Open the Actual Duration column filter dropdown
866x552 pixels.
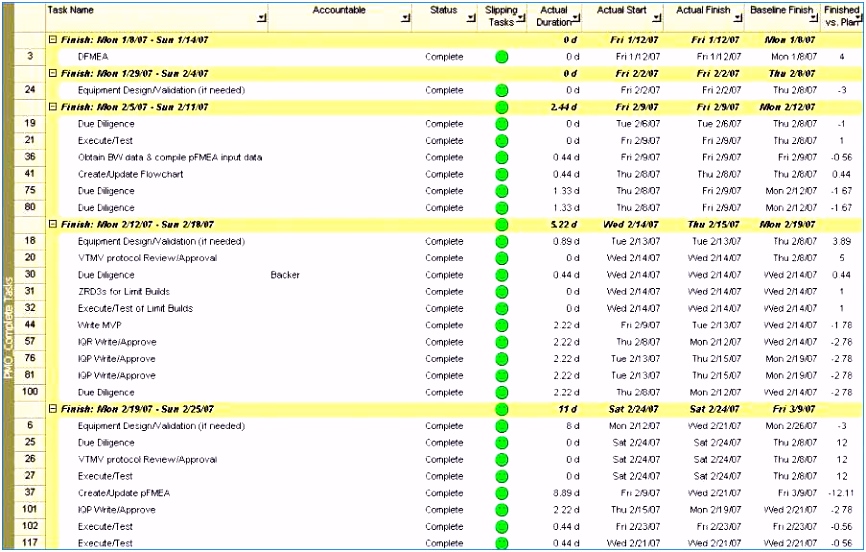575,18
